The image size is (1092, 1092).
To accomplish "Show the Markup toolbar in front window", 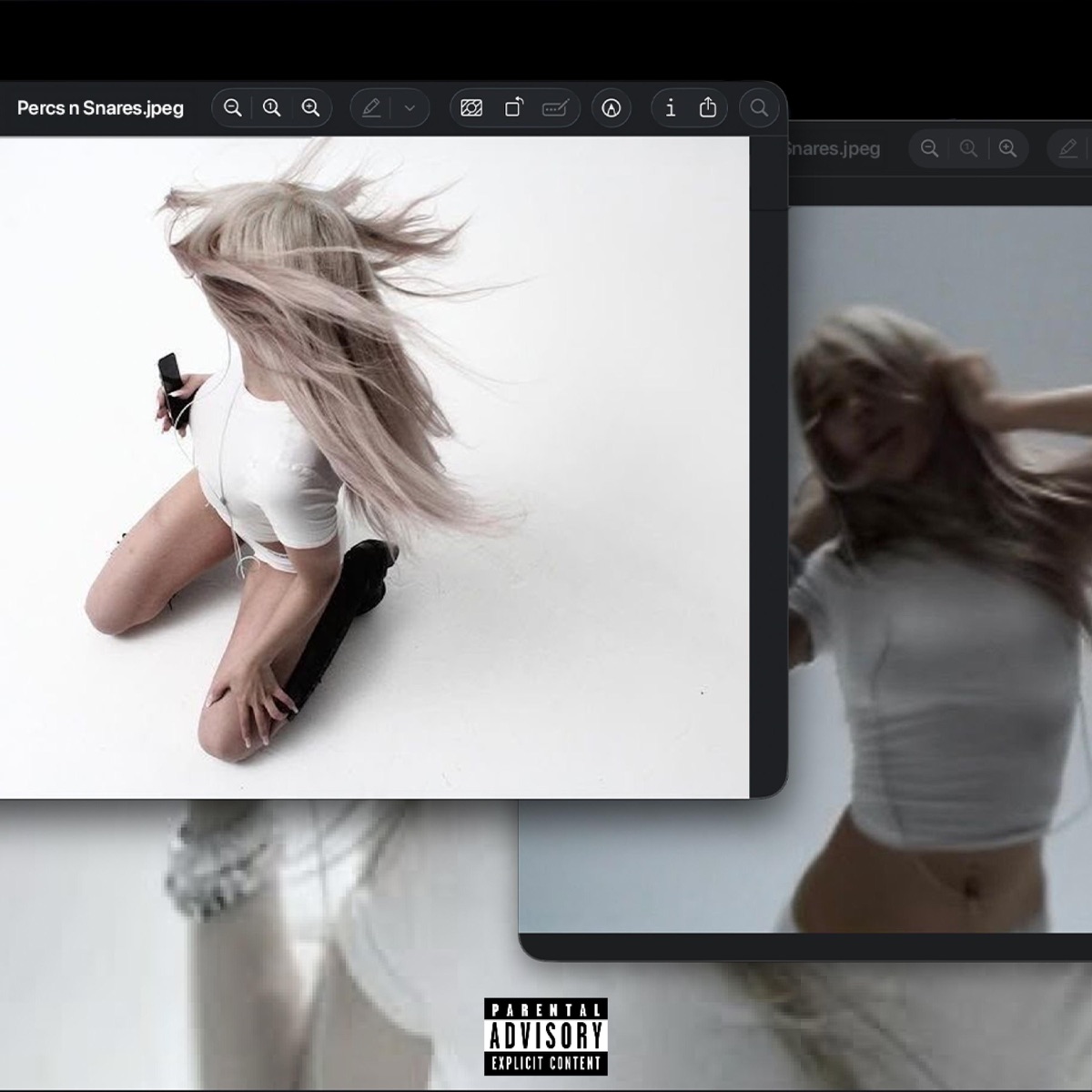I will (612, 108).
